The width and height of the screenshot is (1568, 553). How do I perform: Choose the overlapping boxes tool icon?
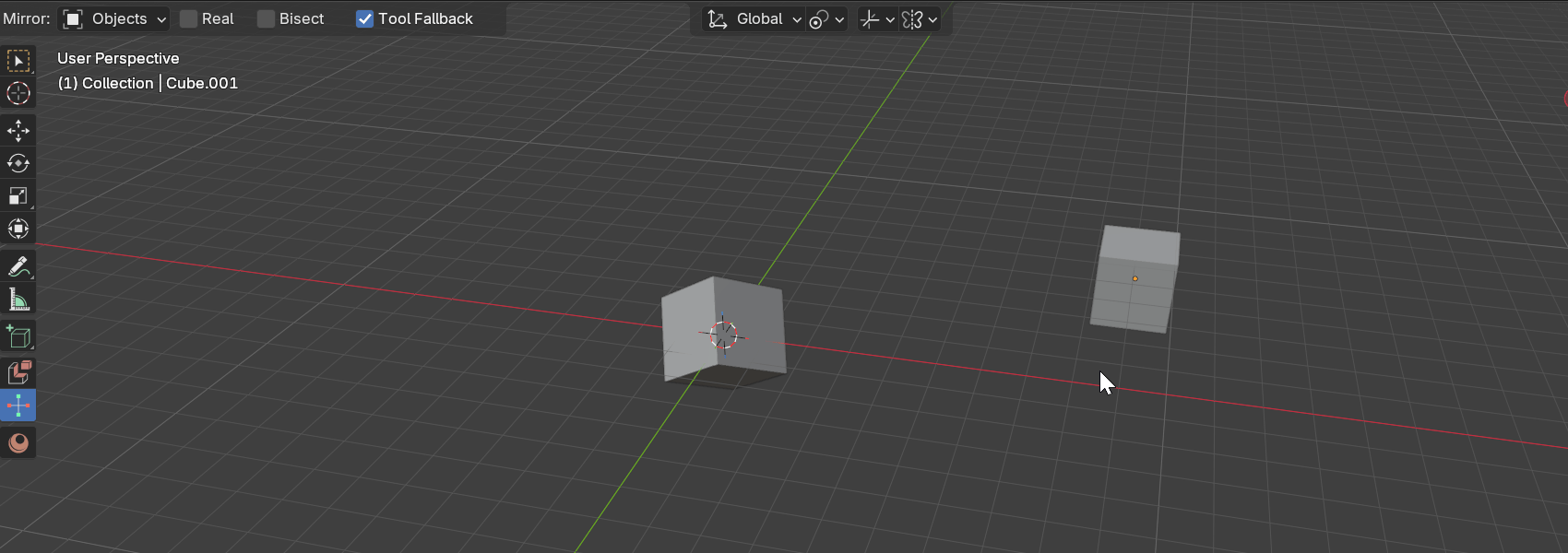click(18, 372)
